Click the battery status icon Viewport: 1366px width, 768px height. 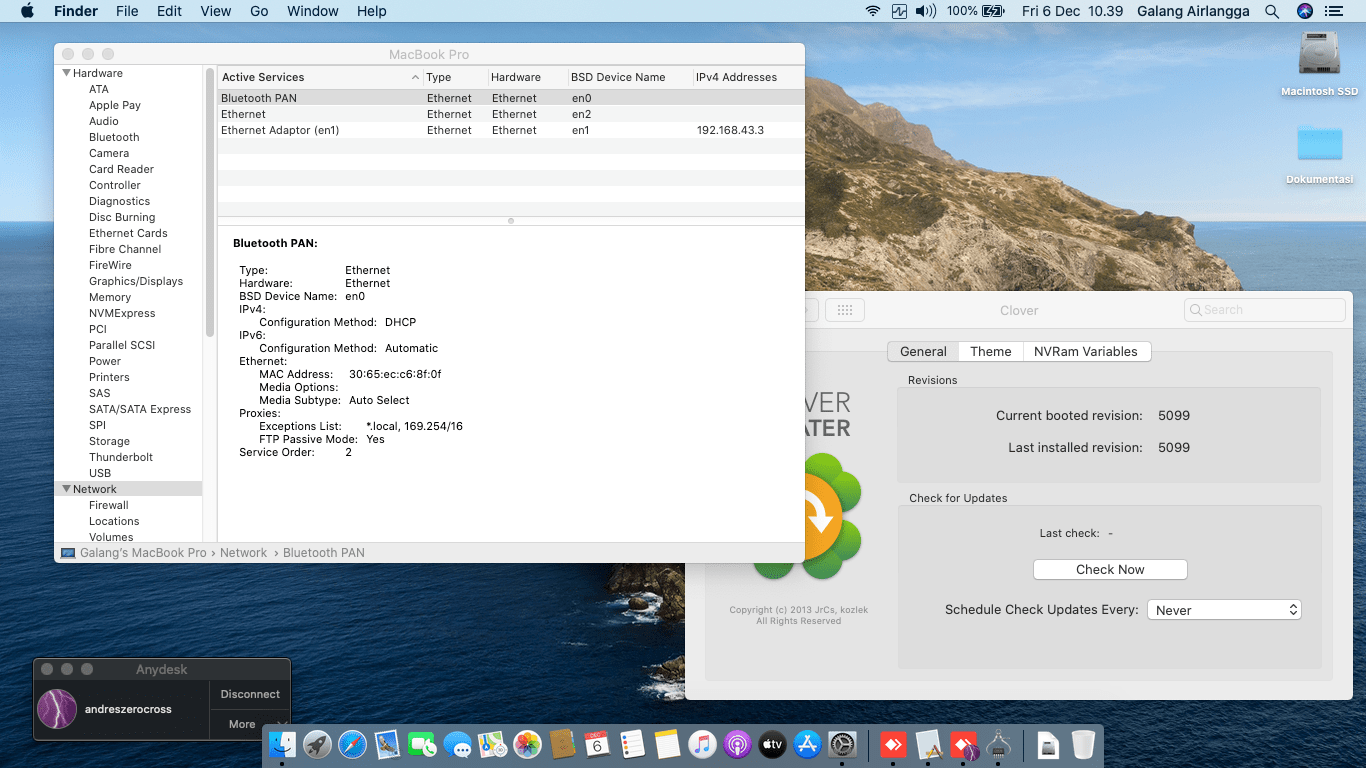click(x=993, y=11)
